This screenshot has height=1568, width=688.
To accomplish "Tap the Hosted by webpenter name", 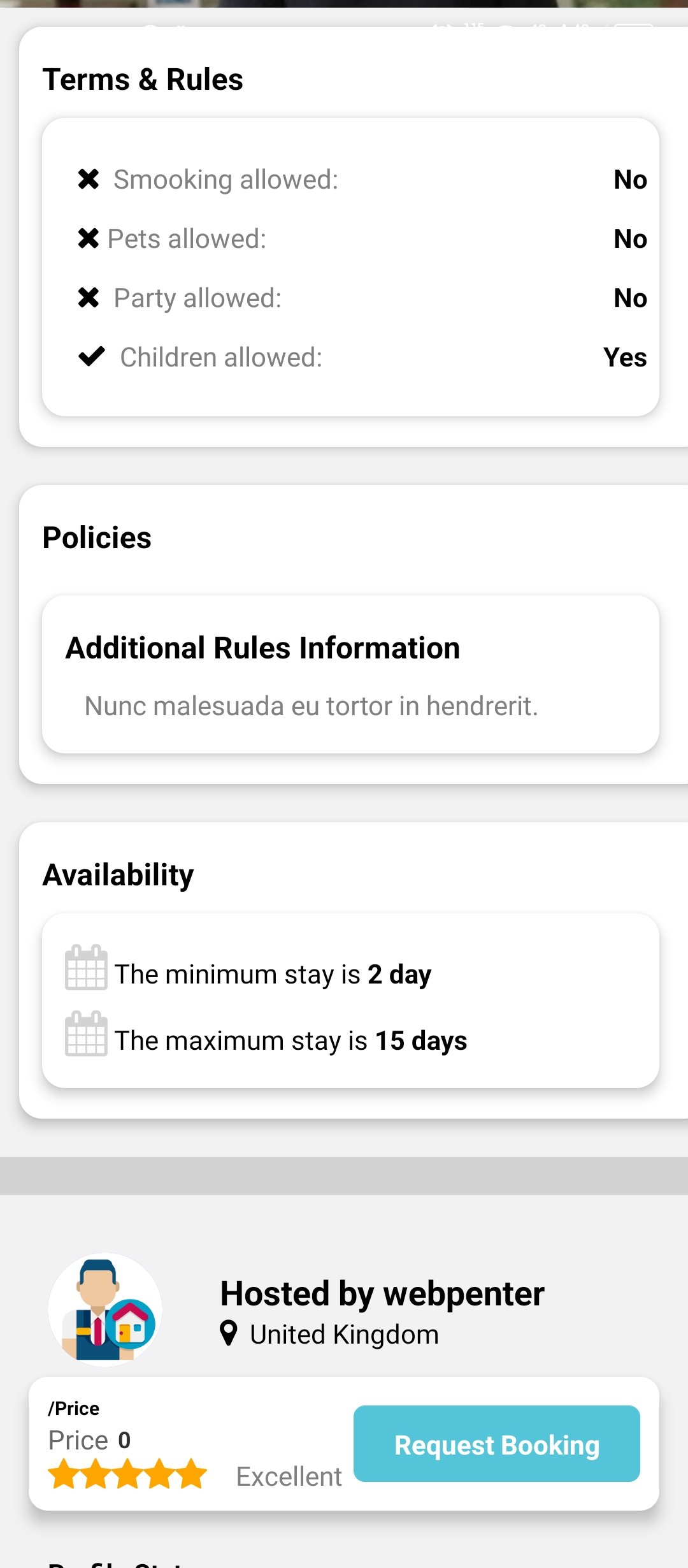I will click(x=382, y=1294).
